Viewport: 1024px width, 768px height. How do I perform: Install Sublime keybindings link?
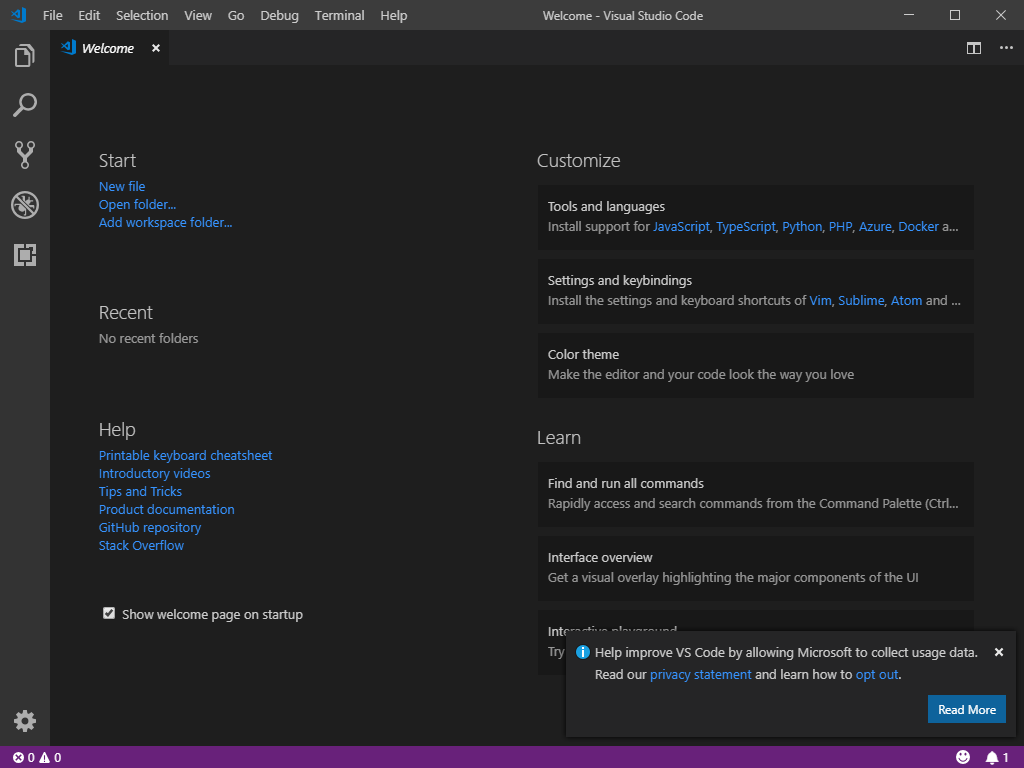coord(861,300)
